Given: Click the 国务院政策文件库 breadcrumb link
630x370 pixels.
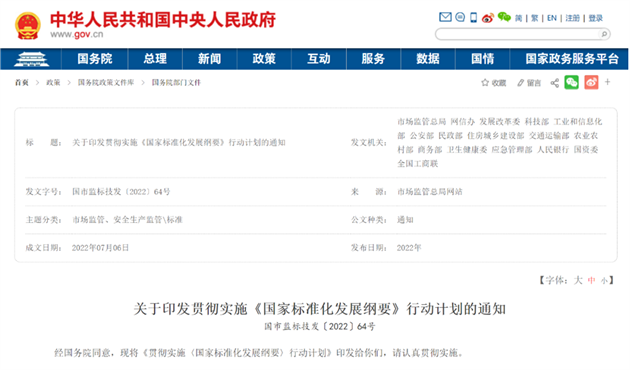Looking at the screenshot, I should coord(106,83).
